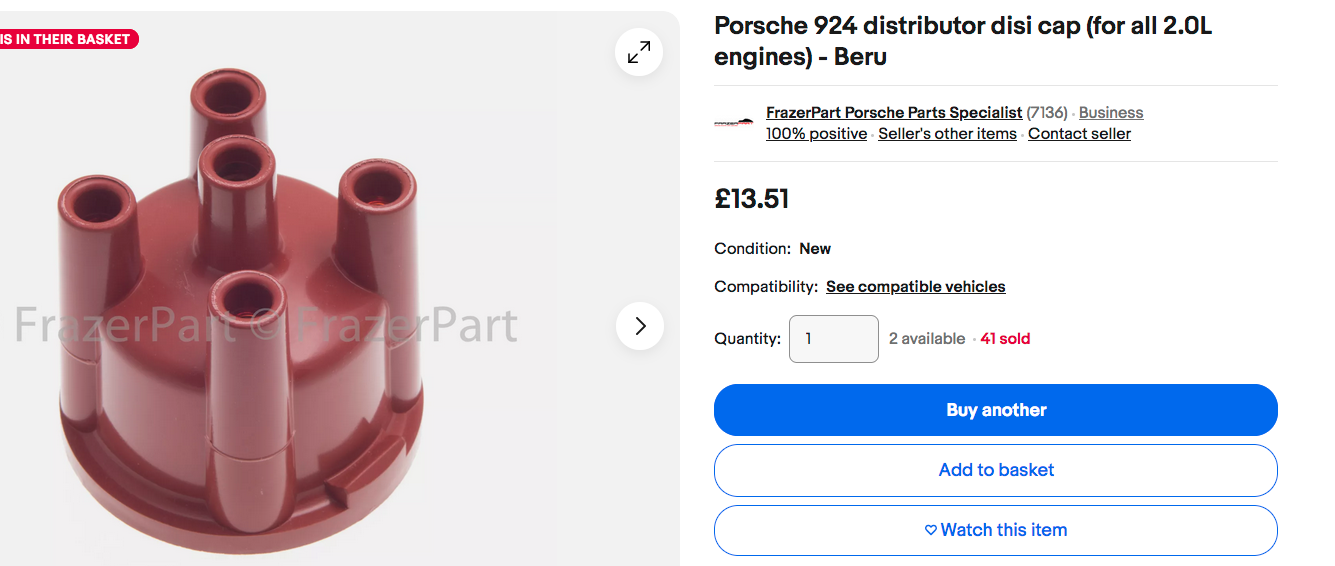
Task: Open the full-screen image expand icon
Action: pyautogui.click(x=639, y=52)
